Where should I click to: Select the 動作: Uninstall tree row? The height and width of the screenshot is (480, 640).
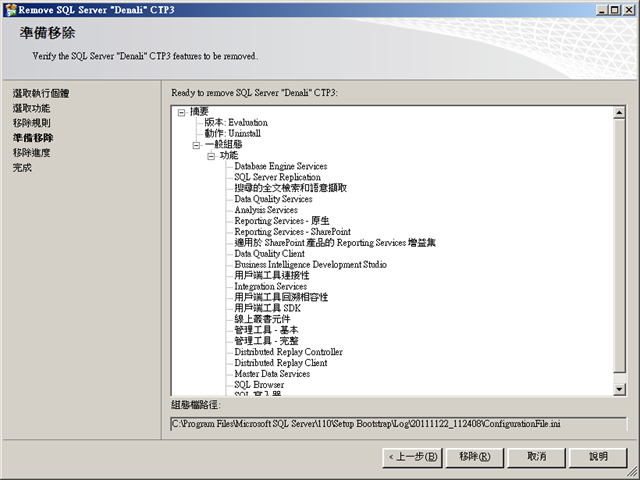[x=232, y=133]
